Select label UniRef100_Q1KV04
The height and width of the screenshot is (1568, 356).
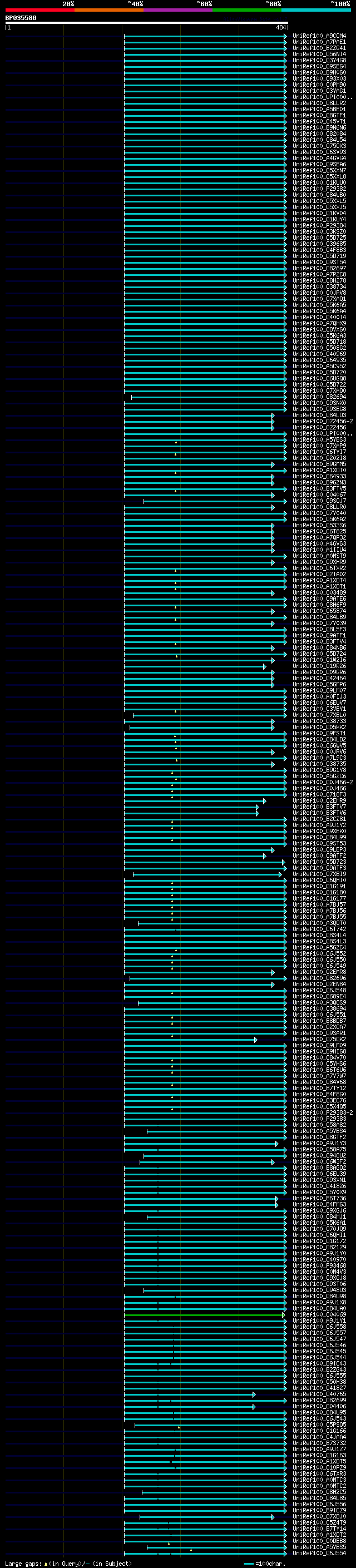pos(319,213)
